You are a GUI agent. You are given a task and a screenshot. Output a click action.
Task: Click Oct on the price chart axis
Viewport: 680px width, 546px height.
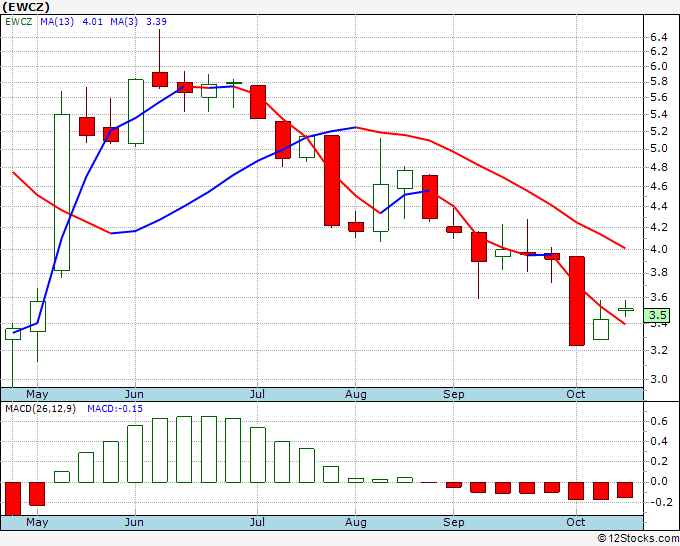[x=576, y=394]
